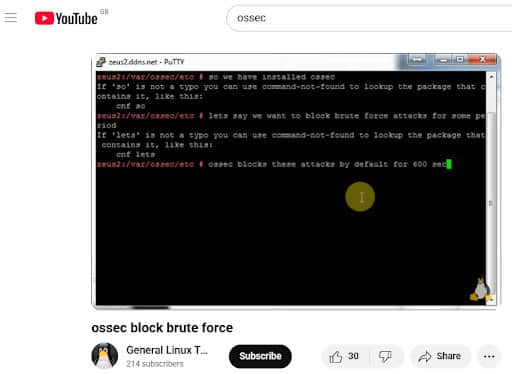The height and width of the screenshot is (374, 512).
Task: Open the hamburger guide menu
Action: point(10,17)
